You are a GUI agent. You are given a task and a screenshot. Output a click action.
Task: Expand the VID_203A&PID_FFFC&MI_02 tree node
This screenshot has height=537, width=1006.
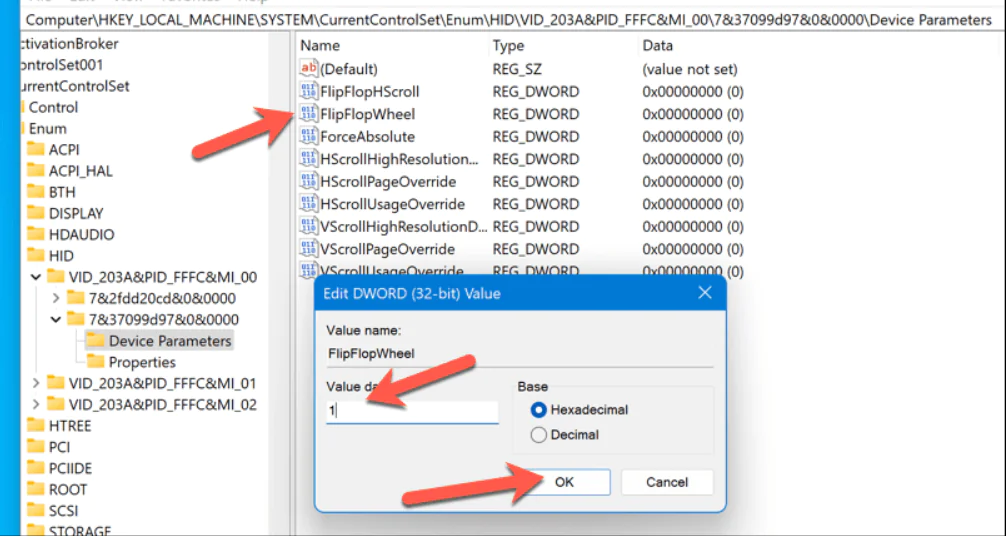[x=36, y=404]
